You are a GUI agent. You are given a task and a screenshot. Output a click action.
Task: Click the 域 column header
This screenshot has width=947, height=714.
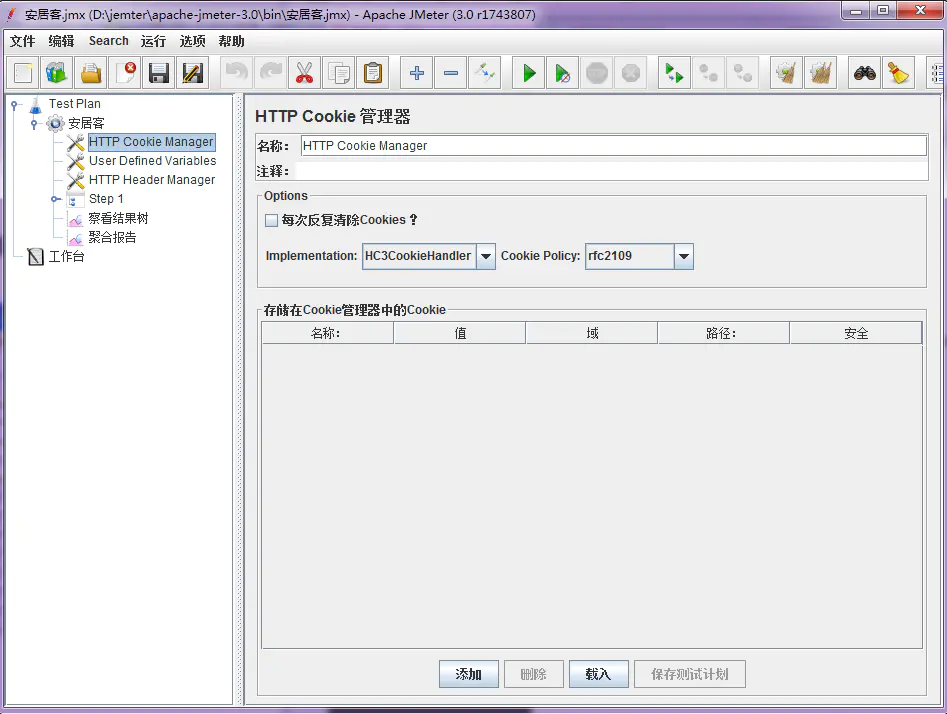click(x=592, y=333)
